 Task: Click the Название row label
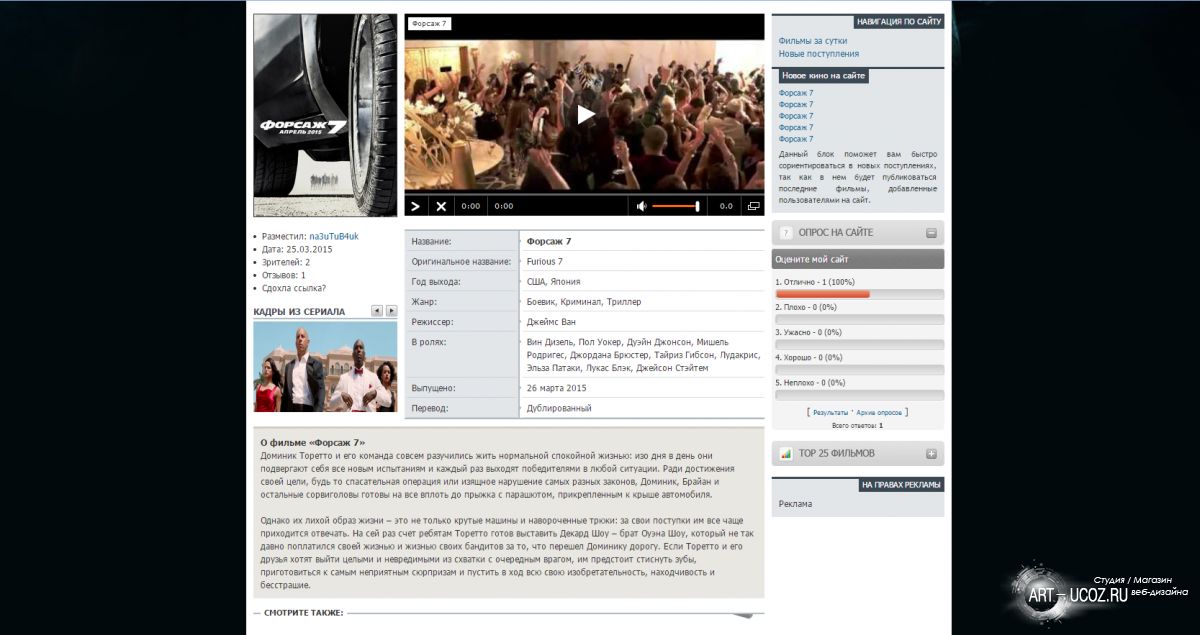(432, 241)
